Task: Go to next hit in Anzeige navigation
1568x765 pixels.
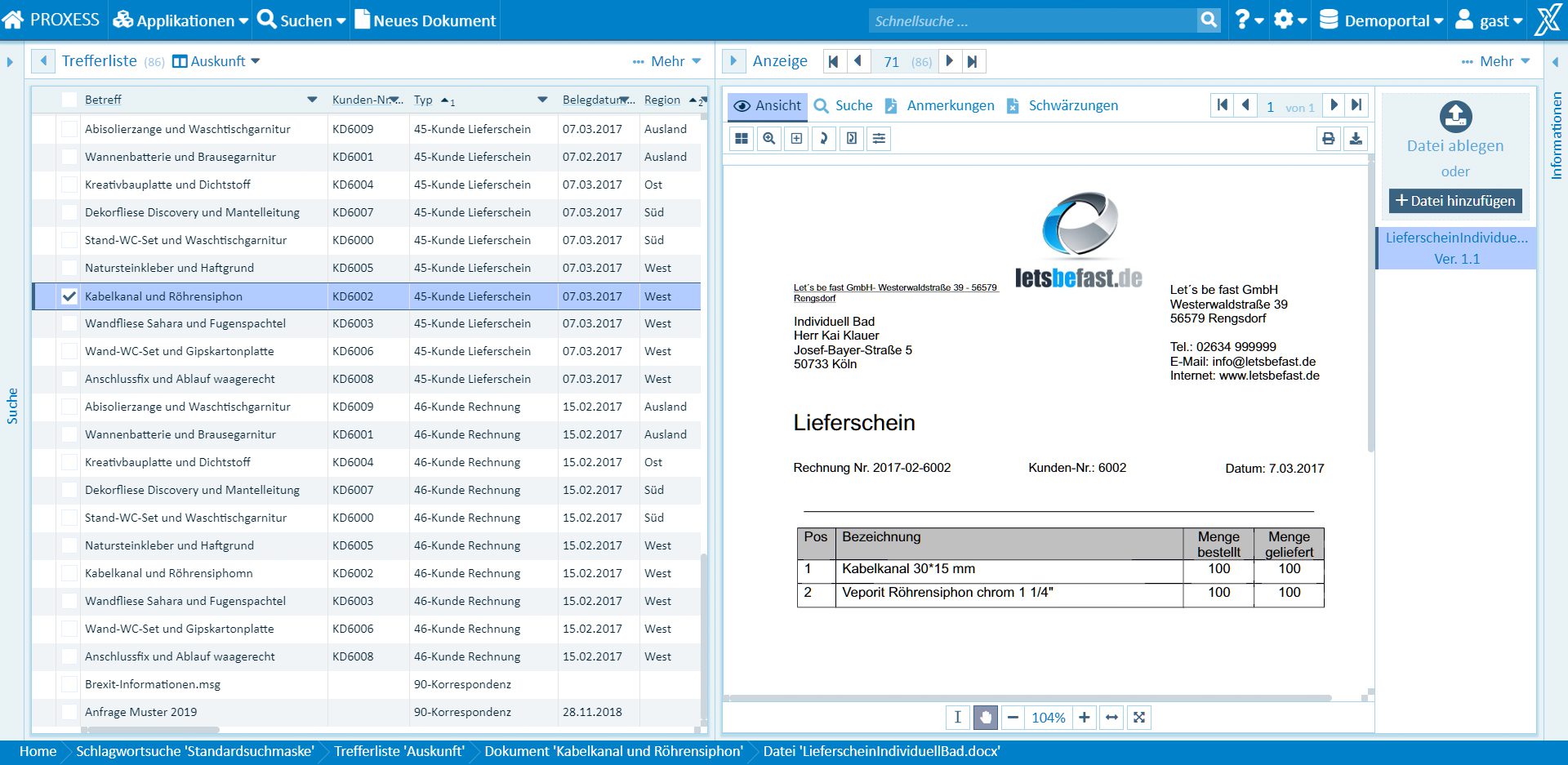Action: point(949,61)
